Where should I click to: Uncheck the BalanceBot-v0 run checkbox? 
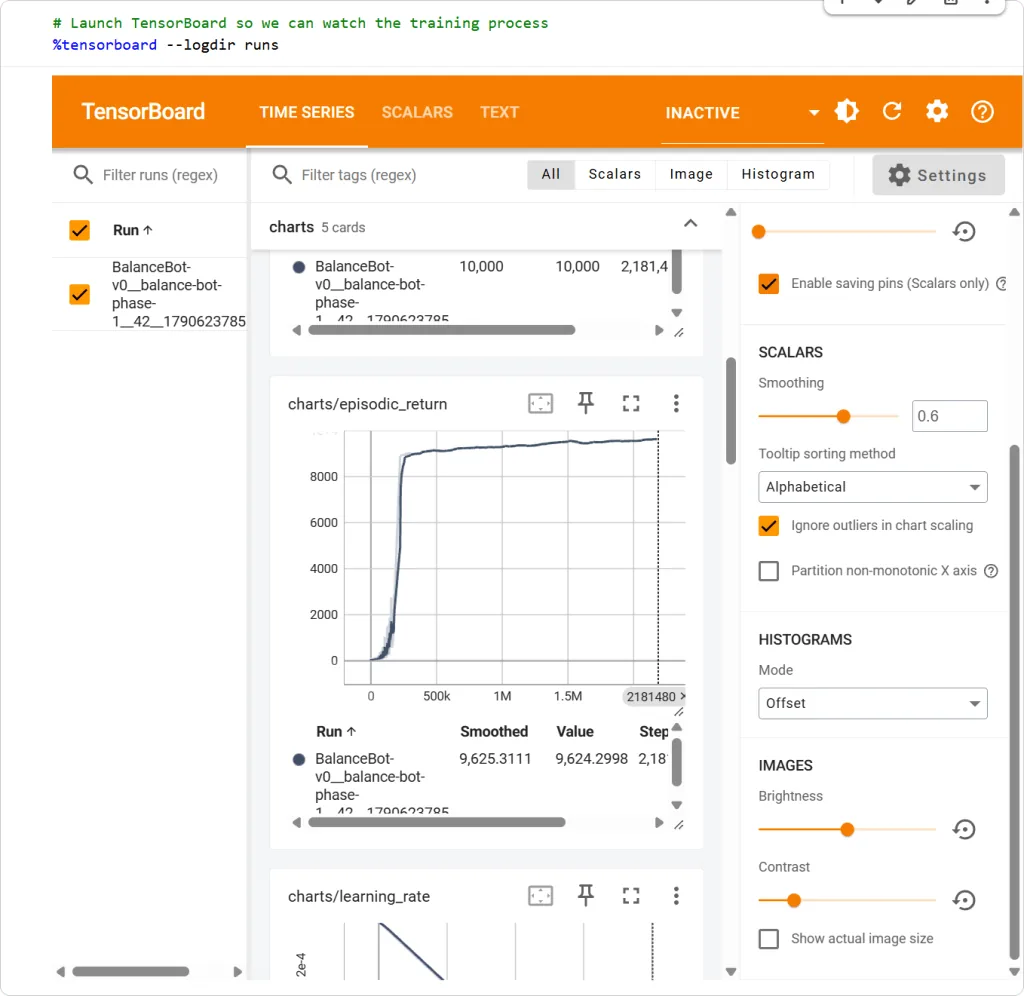coord(80,294)
